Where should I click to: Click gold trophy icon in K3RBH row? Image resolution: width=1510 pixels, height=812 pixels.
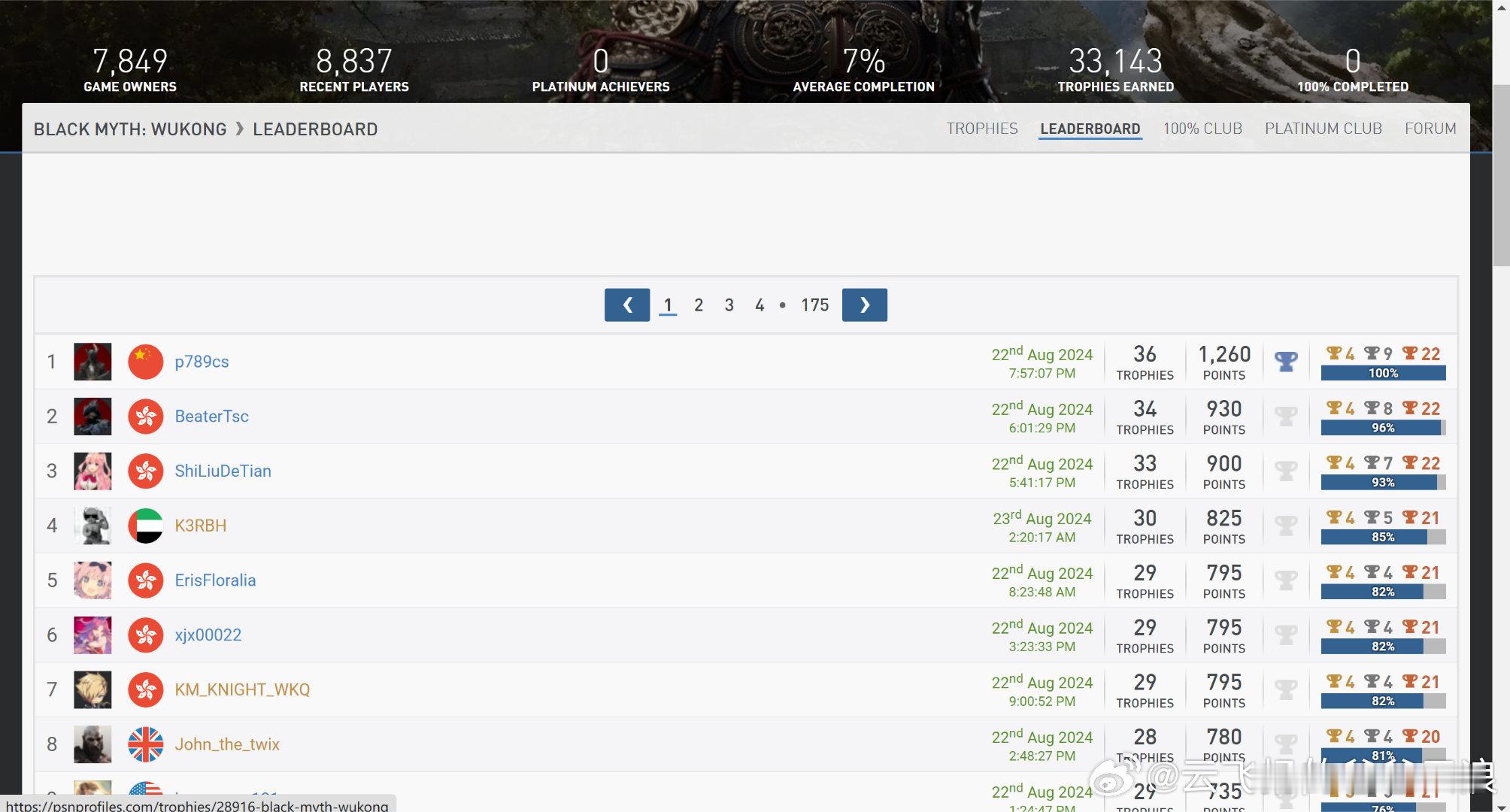[x=1334, y=517]
